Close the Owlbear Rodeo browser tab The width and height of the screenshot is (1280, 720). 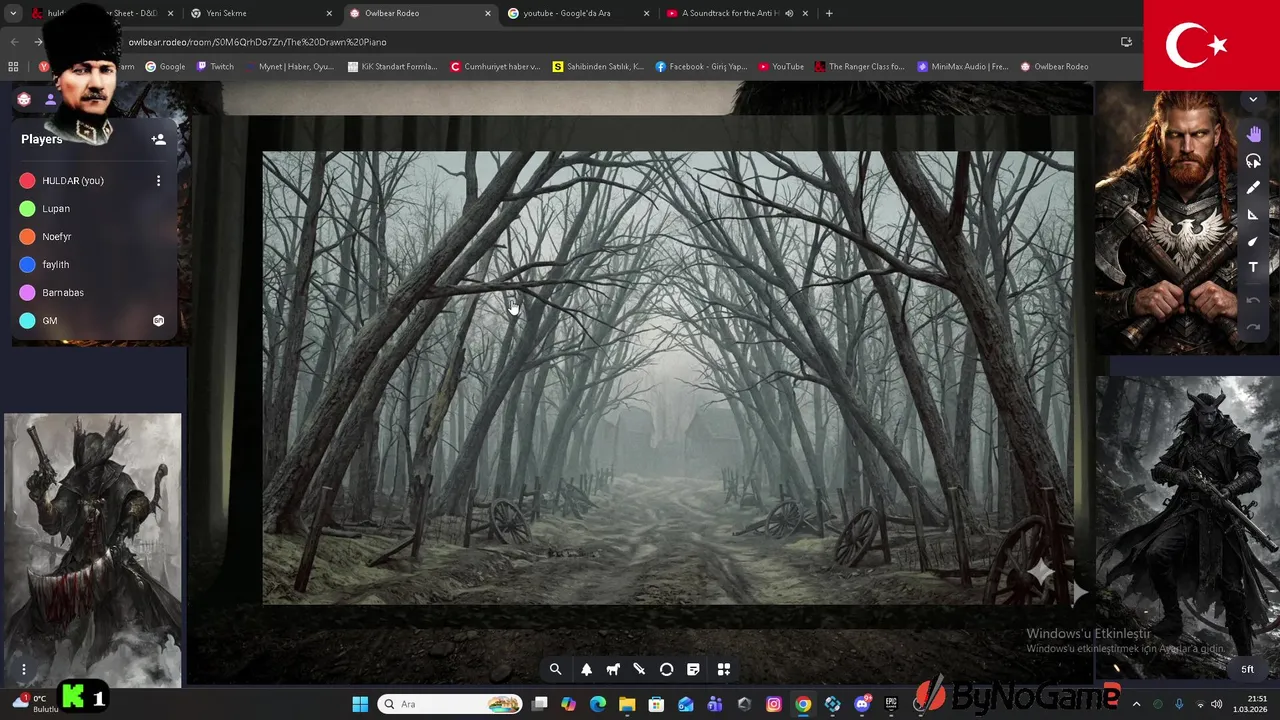coord(488,13)
